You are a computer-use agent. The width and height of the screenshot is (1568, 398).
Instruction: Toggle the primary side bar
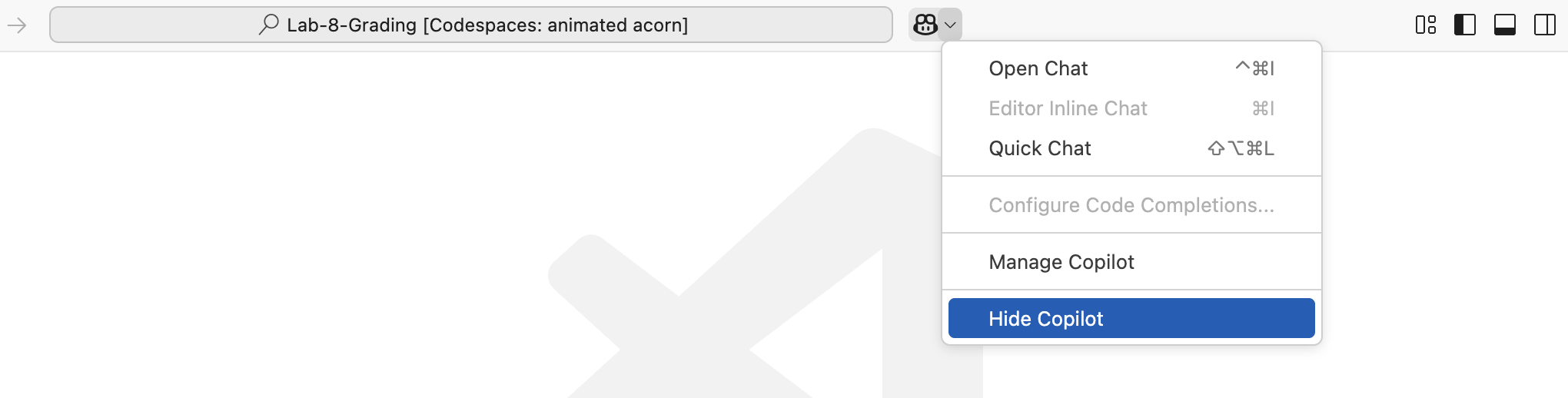(x=1465, y=25)
